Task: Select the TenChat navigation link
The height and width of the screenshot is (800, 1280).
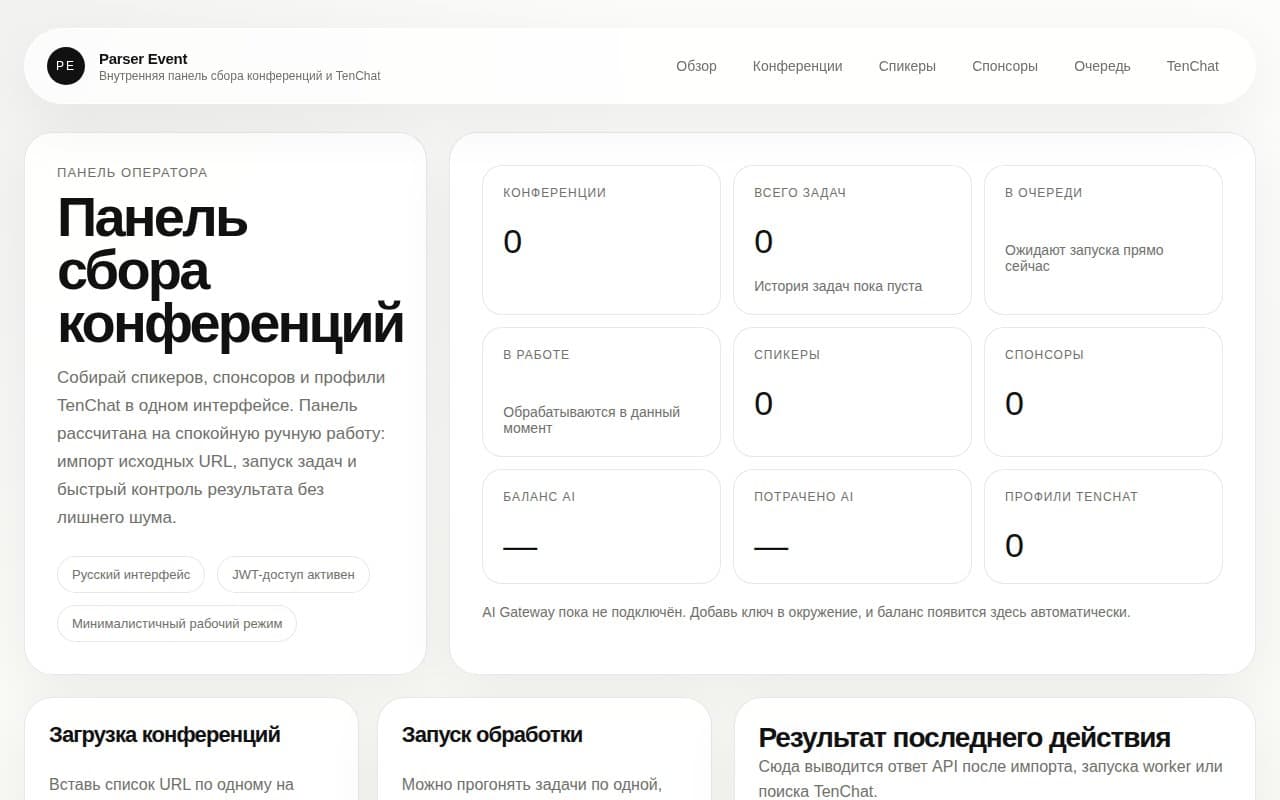Action: point(1192,66)
